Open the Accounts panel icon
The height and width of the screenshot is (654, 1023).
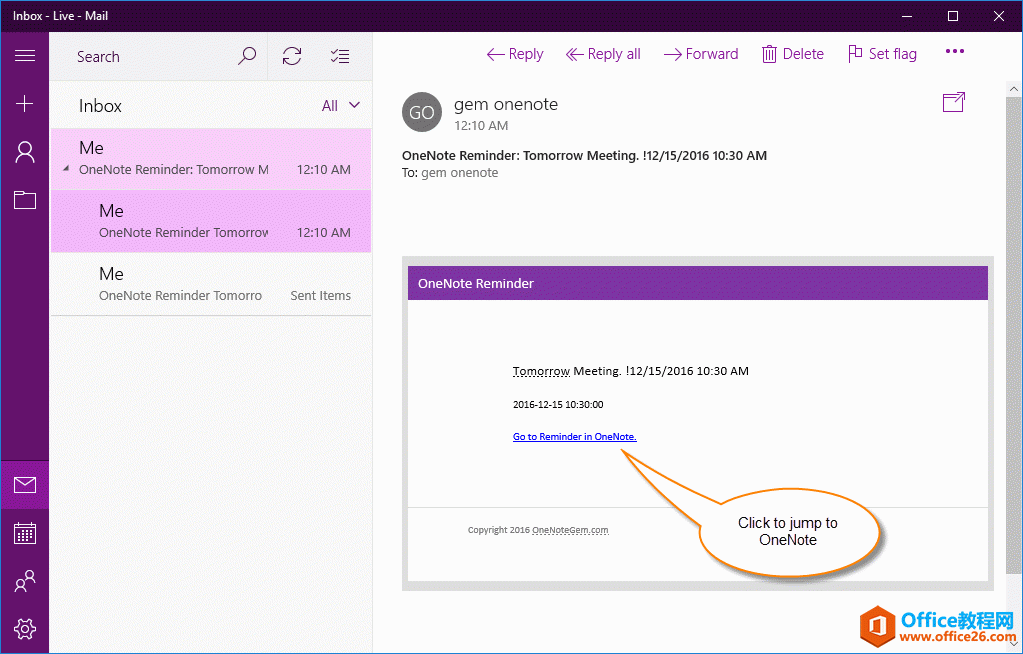pos(24,151)
